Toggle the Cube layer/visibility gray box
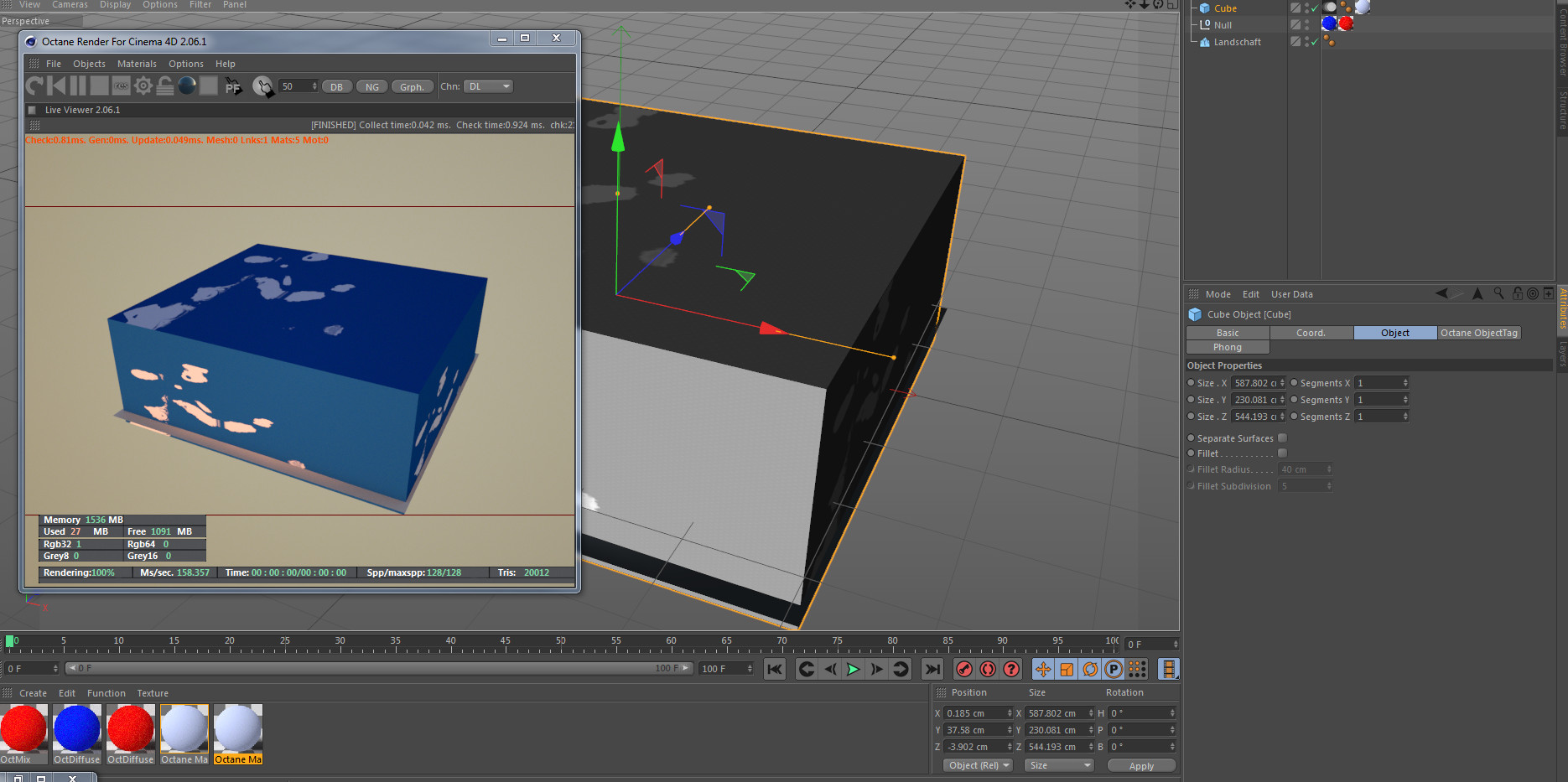Viewport: 1568px width, 782px height. coord(1295,8)
